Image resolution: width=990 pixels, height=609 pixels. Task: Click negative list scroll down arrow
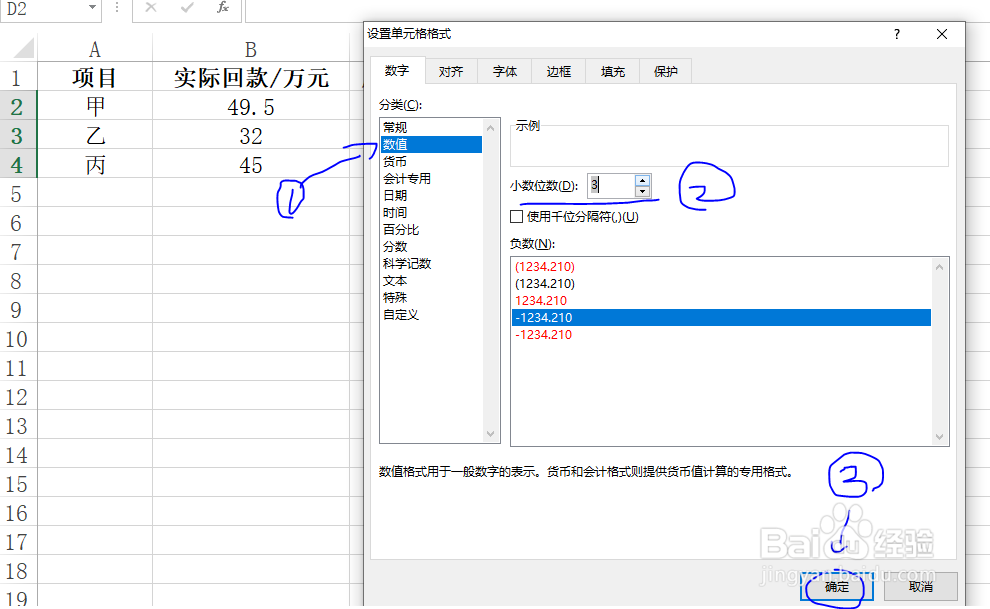pyautogui.click(x=939, y=437)
